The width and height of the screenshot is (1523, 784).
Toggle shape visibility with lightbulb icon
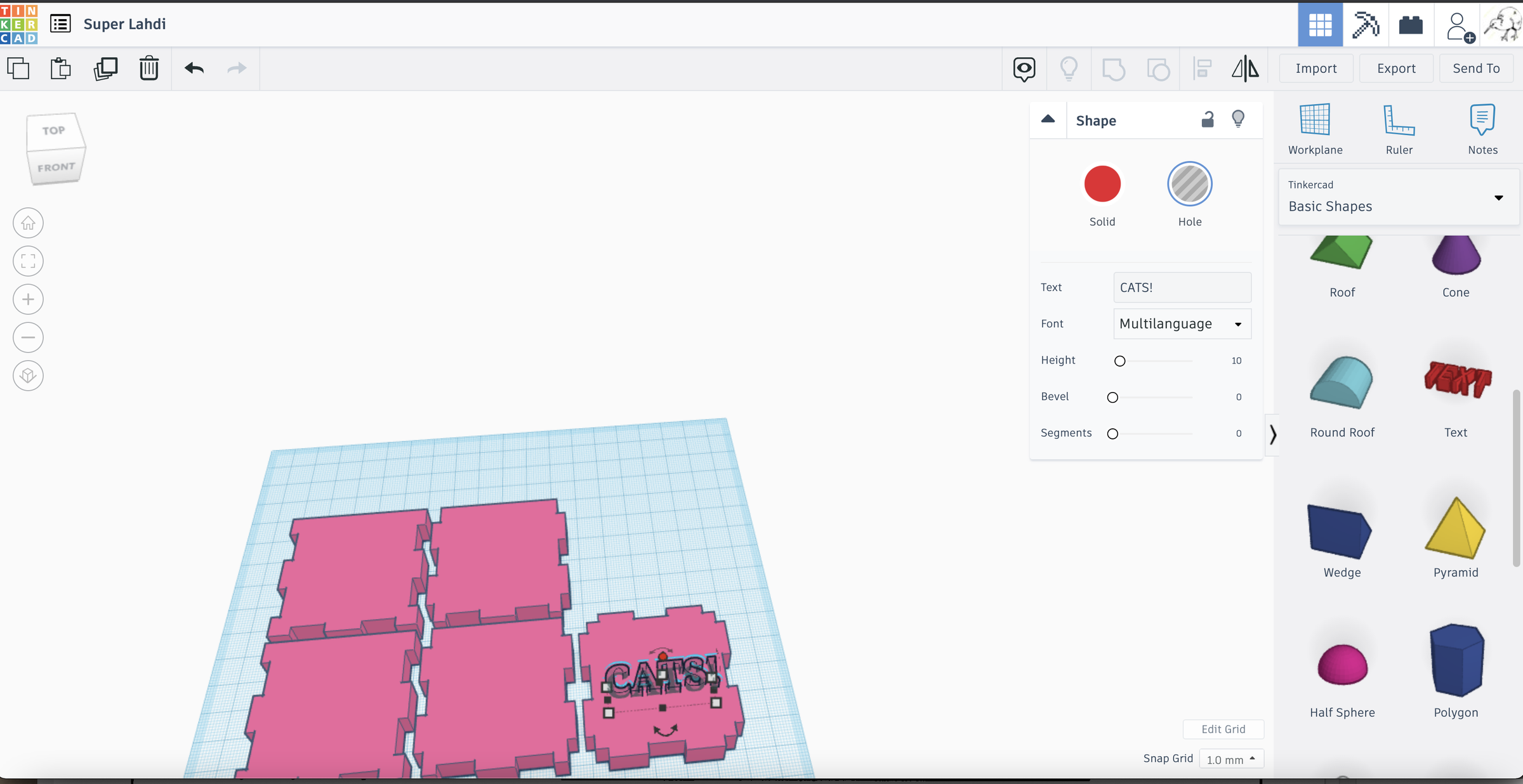[x=1238, y=120]
